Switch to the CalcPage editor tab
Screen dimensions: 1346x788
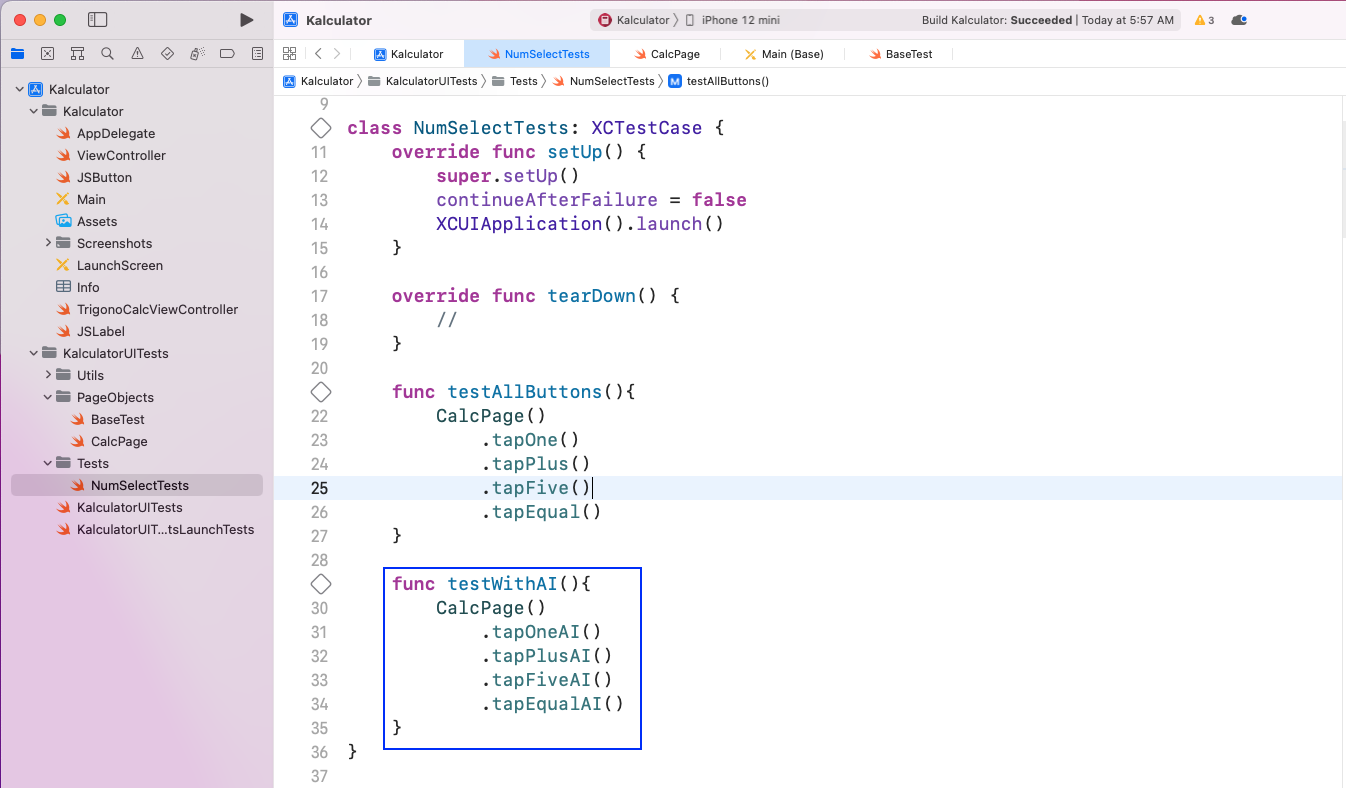pos(667,54)
